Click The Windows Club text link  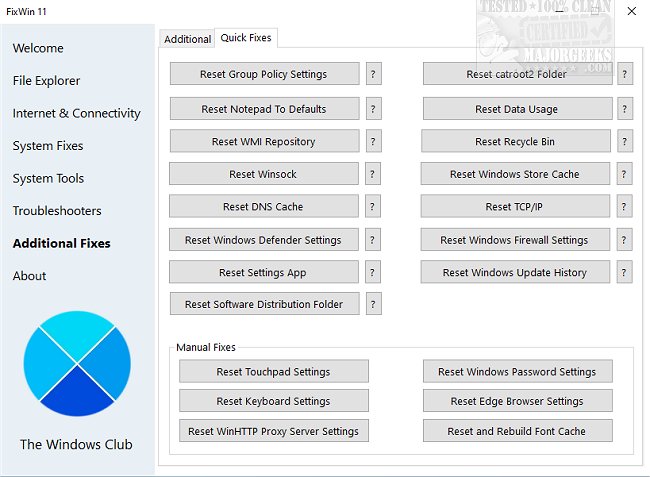(x=76, y=444)
